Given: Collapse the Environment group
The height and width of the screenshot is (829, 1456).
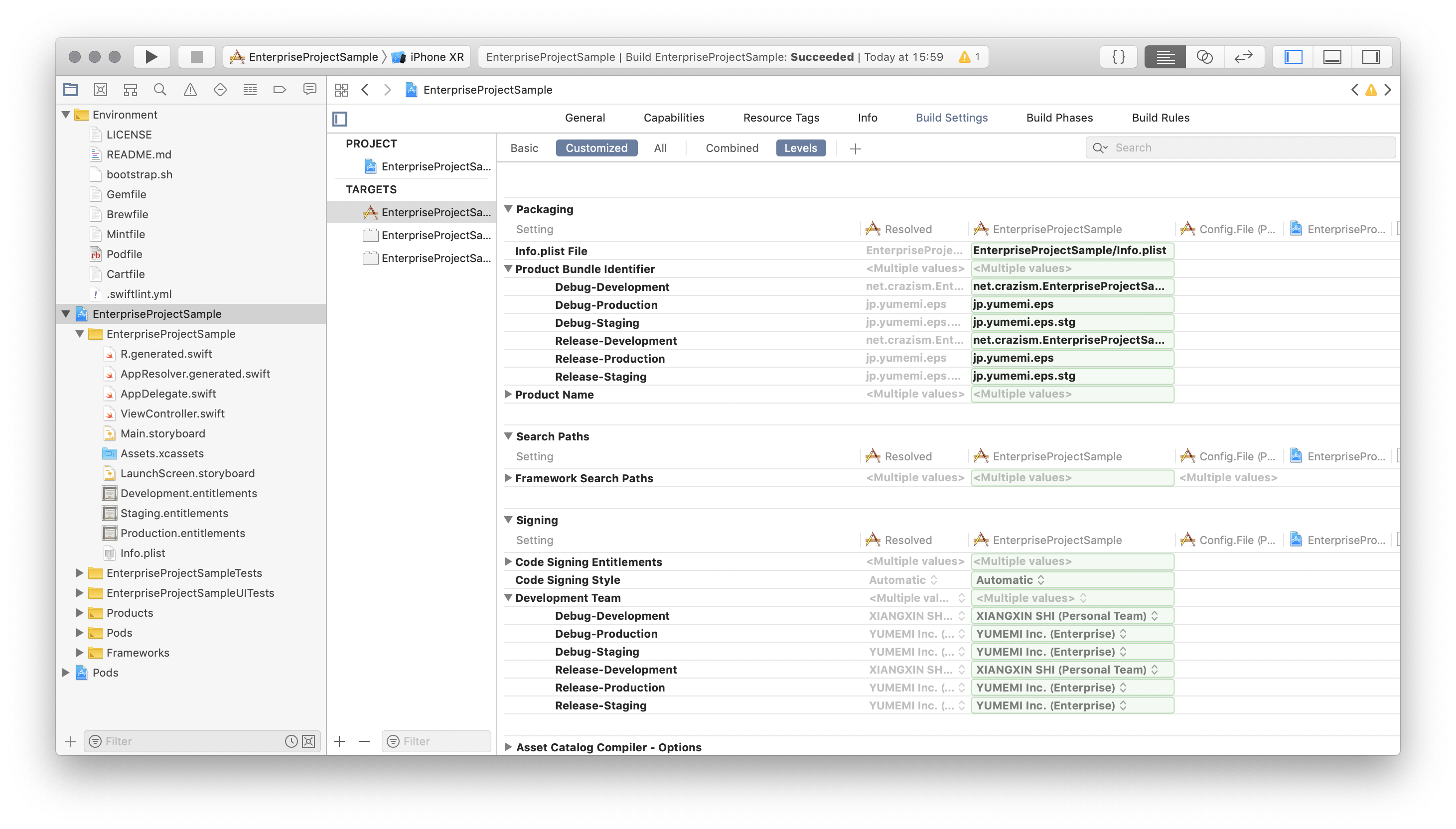Looking at the screenshot, I should (66, 115).
